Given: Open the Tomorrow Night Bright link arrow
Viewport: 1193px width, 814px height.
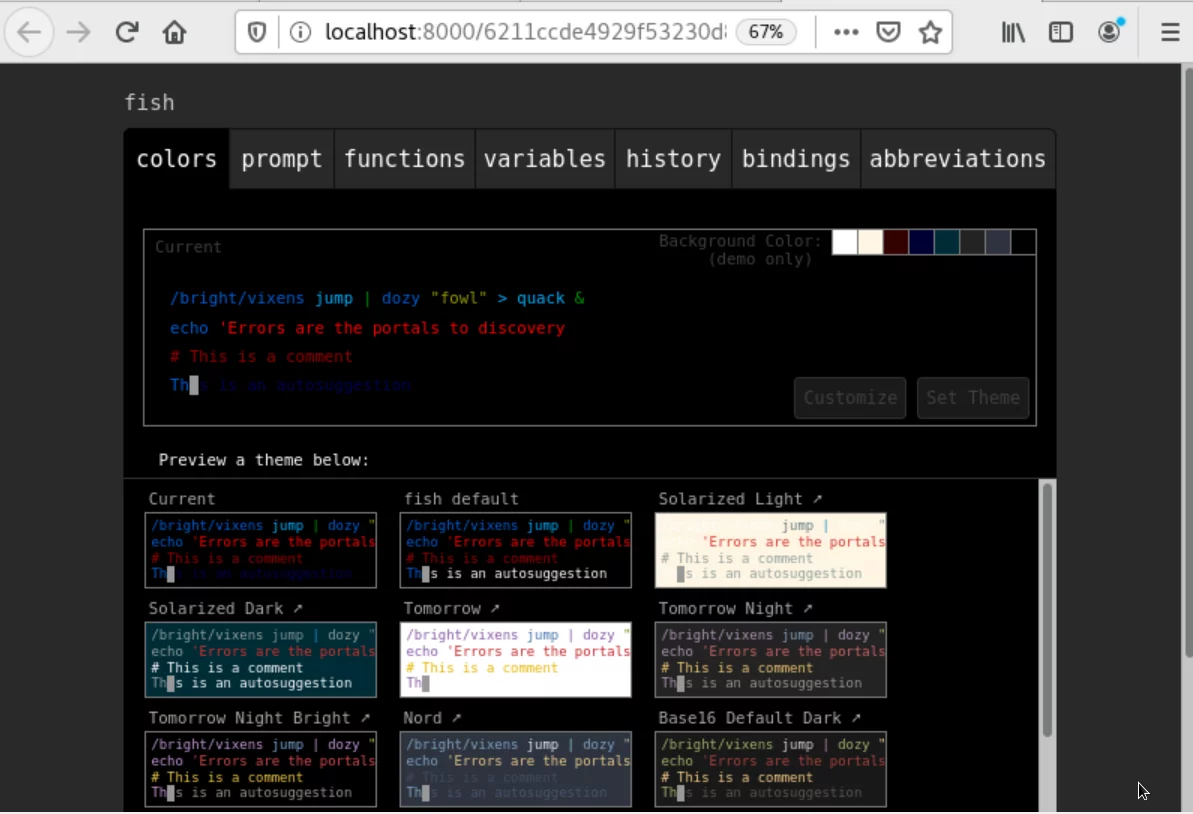Looking at the screenshot, I should (365, 717).
